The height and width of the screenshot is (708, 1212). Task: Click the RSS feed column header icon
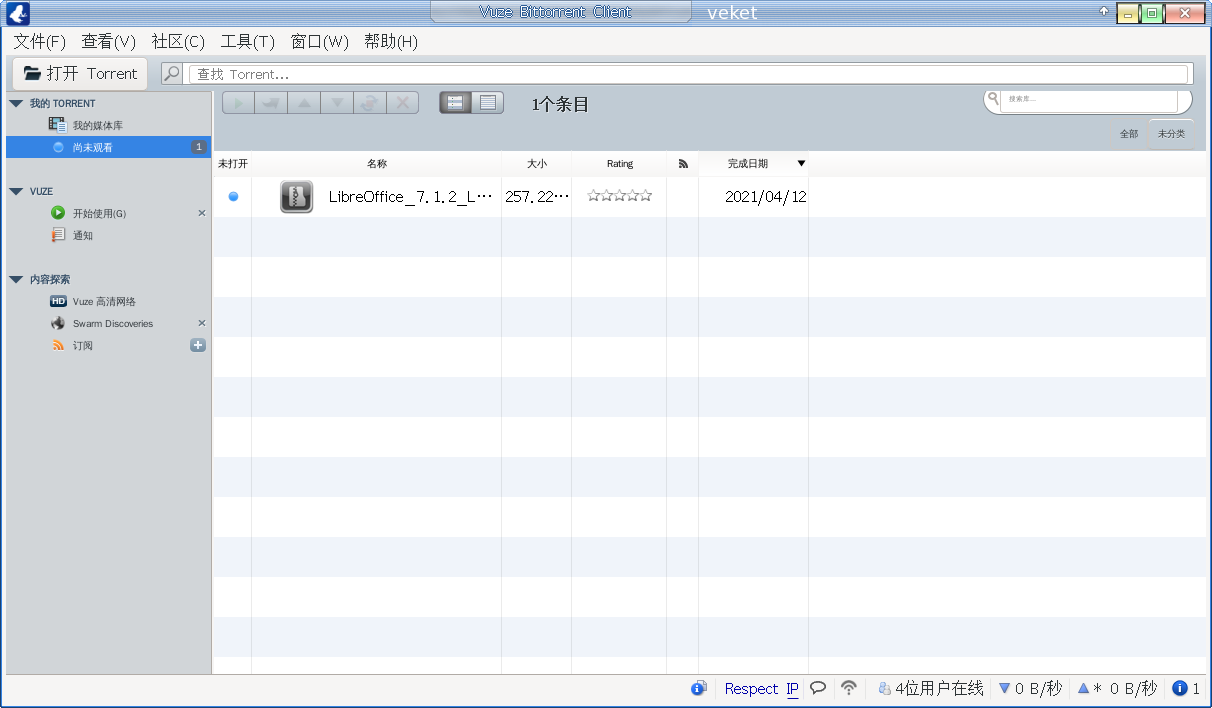[683, 163]
